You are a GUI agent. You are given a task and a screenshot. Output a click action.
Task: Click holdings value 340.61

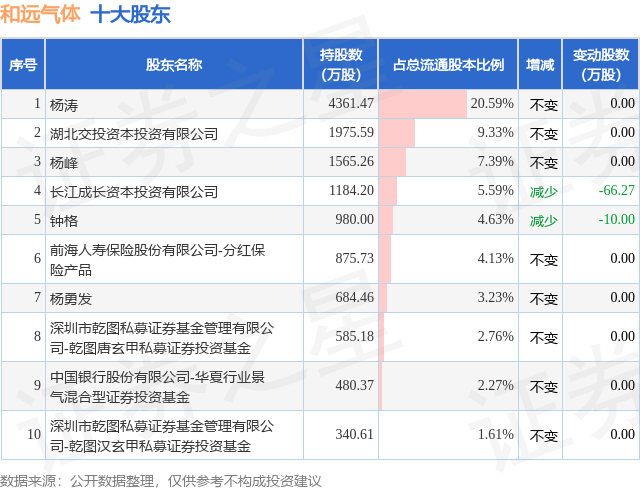[354, 434]
